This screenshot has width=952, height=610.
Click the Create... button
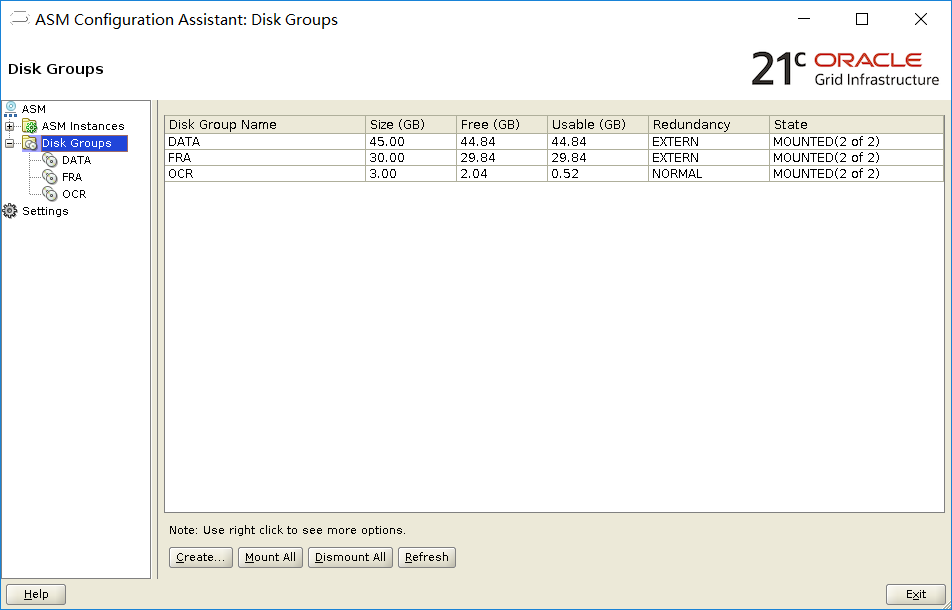[x=201, y=557]
